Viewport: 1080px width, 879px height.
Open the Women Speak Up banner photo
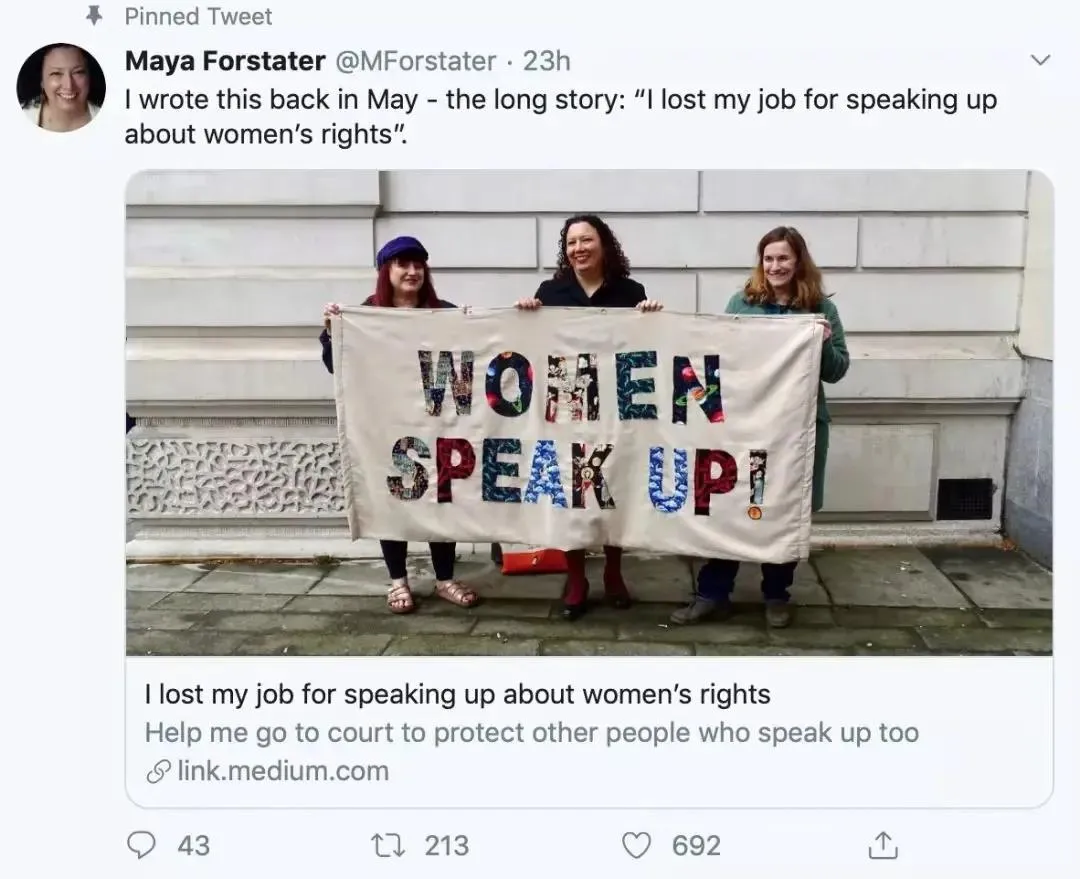pos(588,412)
